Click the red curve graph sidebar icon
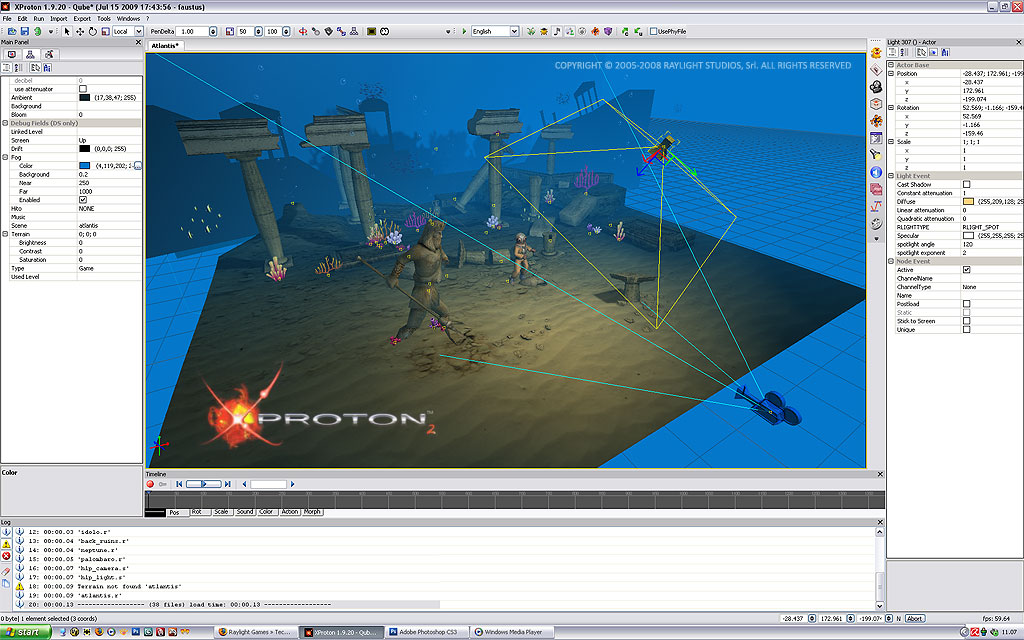This screenshot has height=640, width=1024. tap(876, 206)
